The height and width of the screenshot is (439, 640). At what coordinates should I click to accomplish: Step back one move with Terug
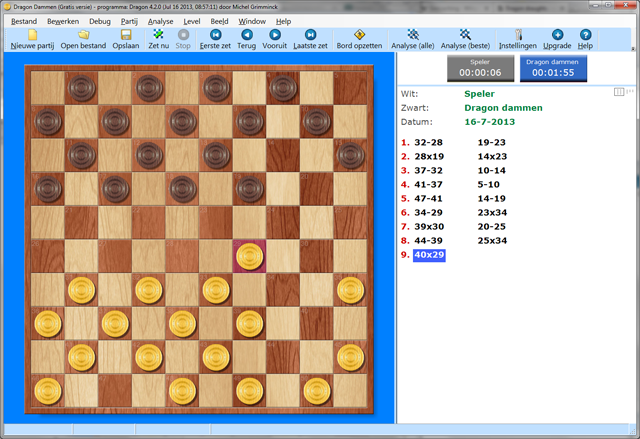(247, 40)
